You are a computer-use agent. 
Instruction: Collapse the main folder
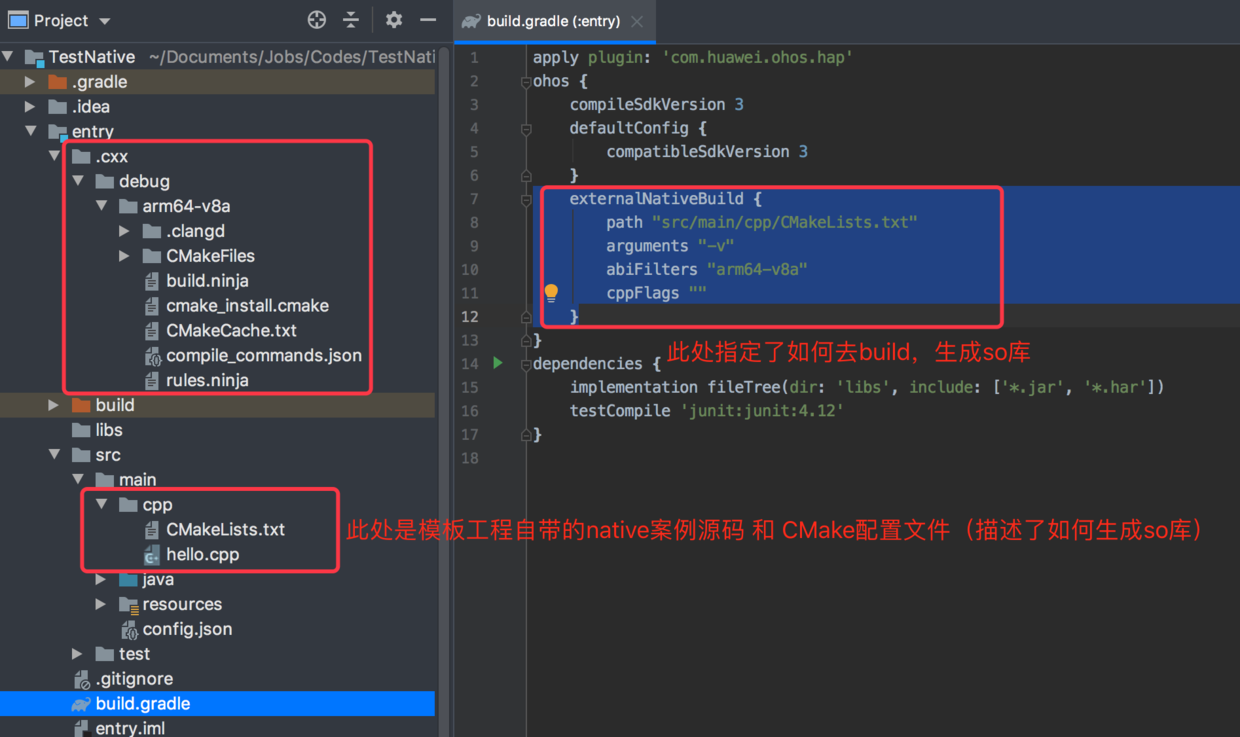tap(78, 480)
